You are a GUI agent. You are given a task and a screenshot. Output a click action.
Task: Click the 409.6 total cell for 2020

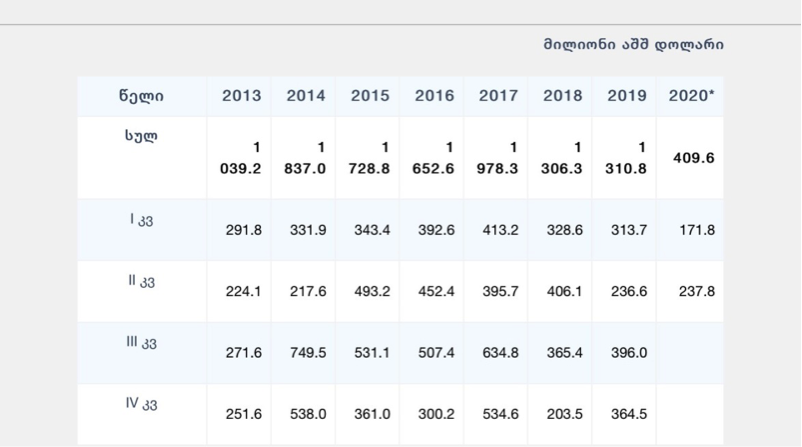(x=692, y=157)
